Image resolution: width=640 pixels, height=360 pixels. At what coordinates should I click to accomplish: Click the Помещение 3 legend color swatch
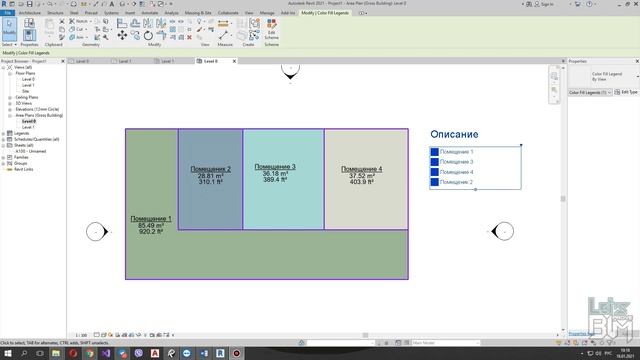point(435,162)
